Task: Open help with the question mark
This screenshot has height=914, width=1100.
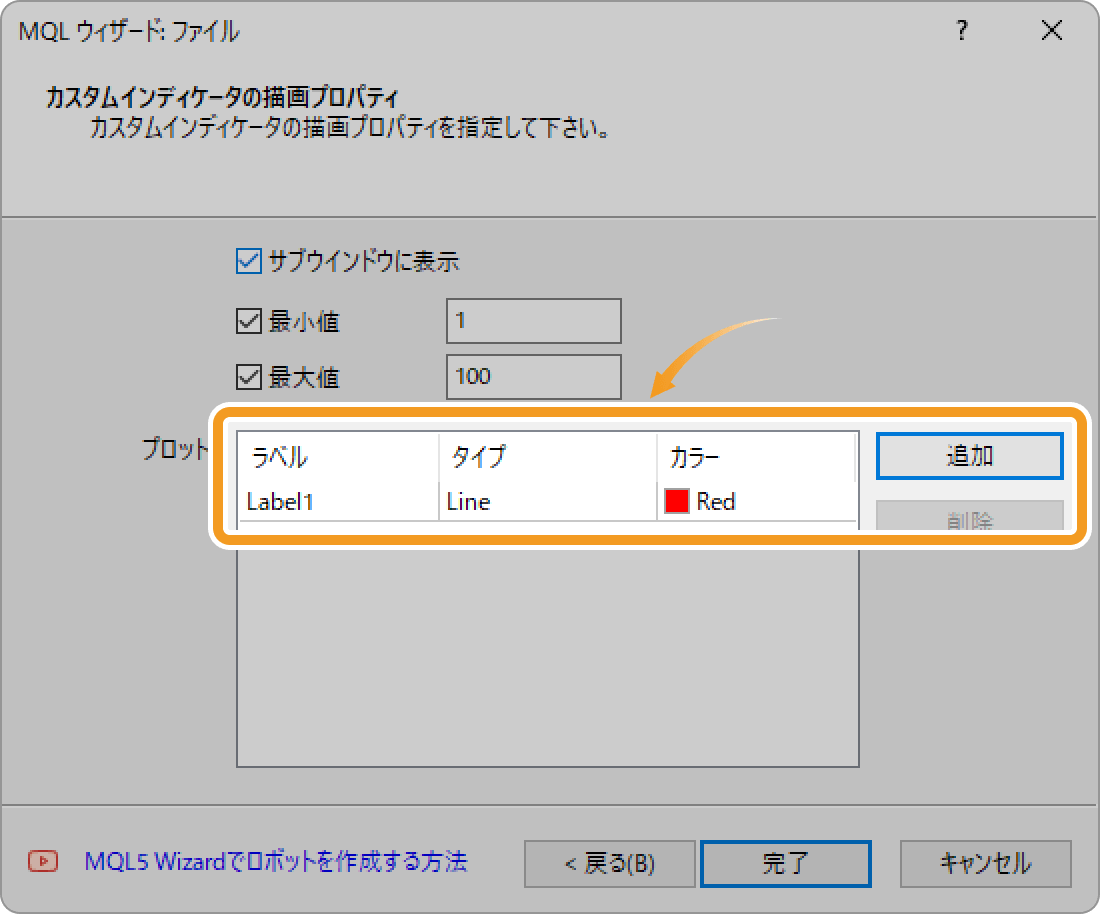Action: pos(962,30)
